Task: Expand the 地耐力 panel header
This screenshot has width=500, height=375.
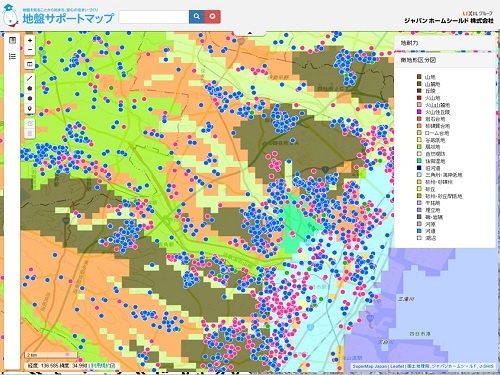Action: [444, 43]
